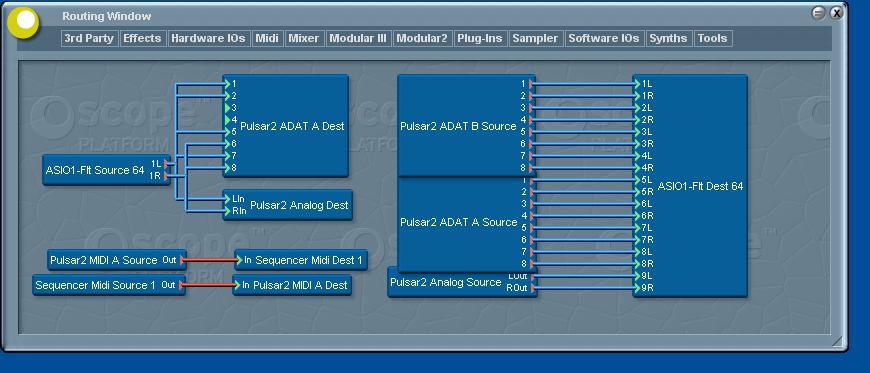
Task: Open the Software IOs menu
Action: pos(604,38)
